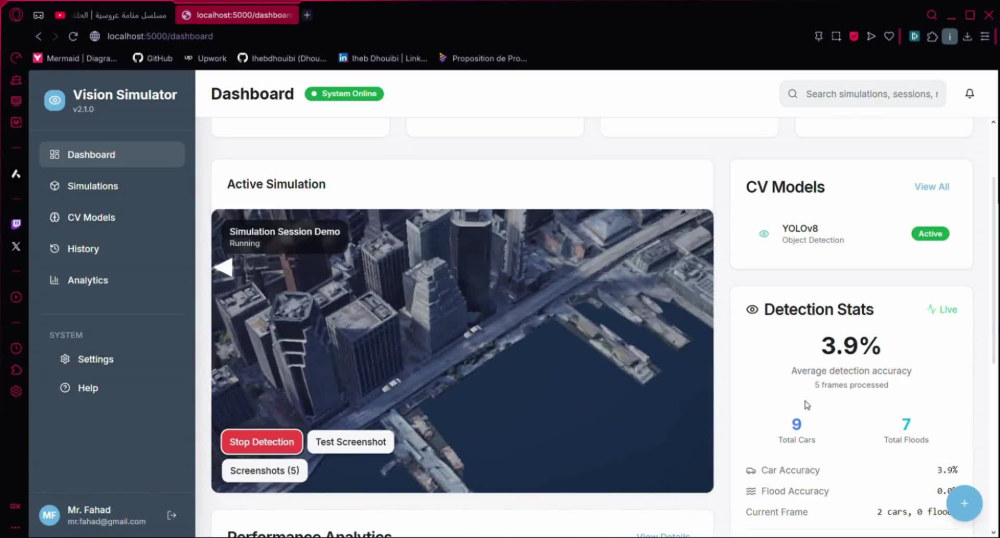Click the Opera ad blocker shield icon
This screenshot has width=1000, height=538.
click(x=853, y=36)
